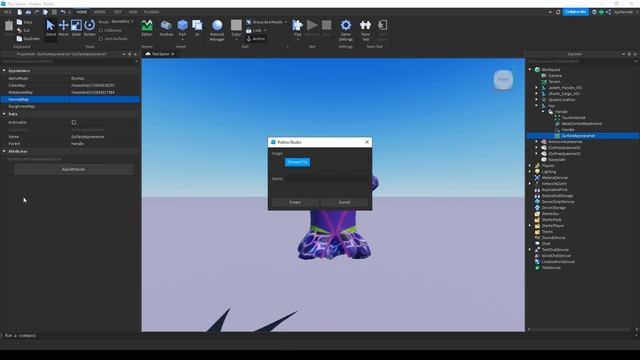640x360 pixels.
Task: Select ReplicatedStorage in Explorer
Action: (557, 196)
